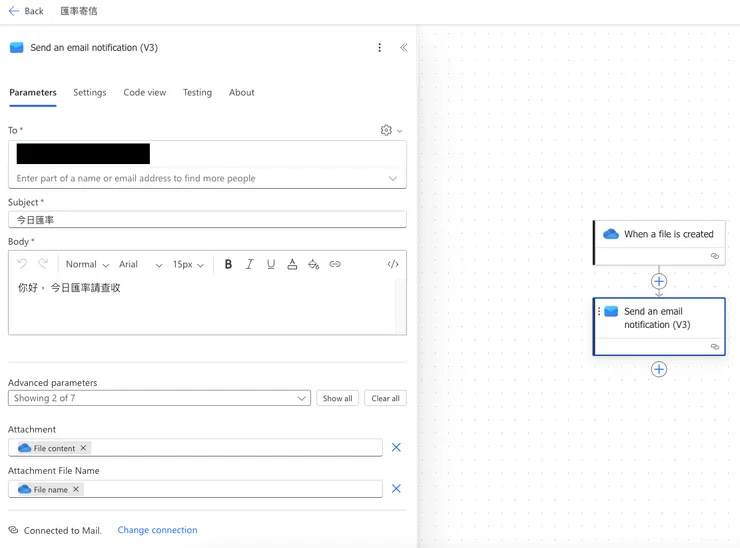Open the connection link icon on trigger card
This screenshot has height=548, width=740.
tap(715, 256)
